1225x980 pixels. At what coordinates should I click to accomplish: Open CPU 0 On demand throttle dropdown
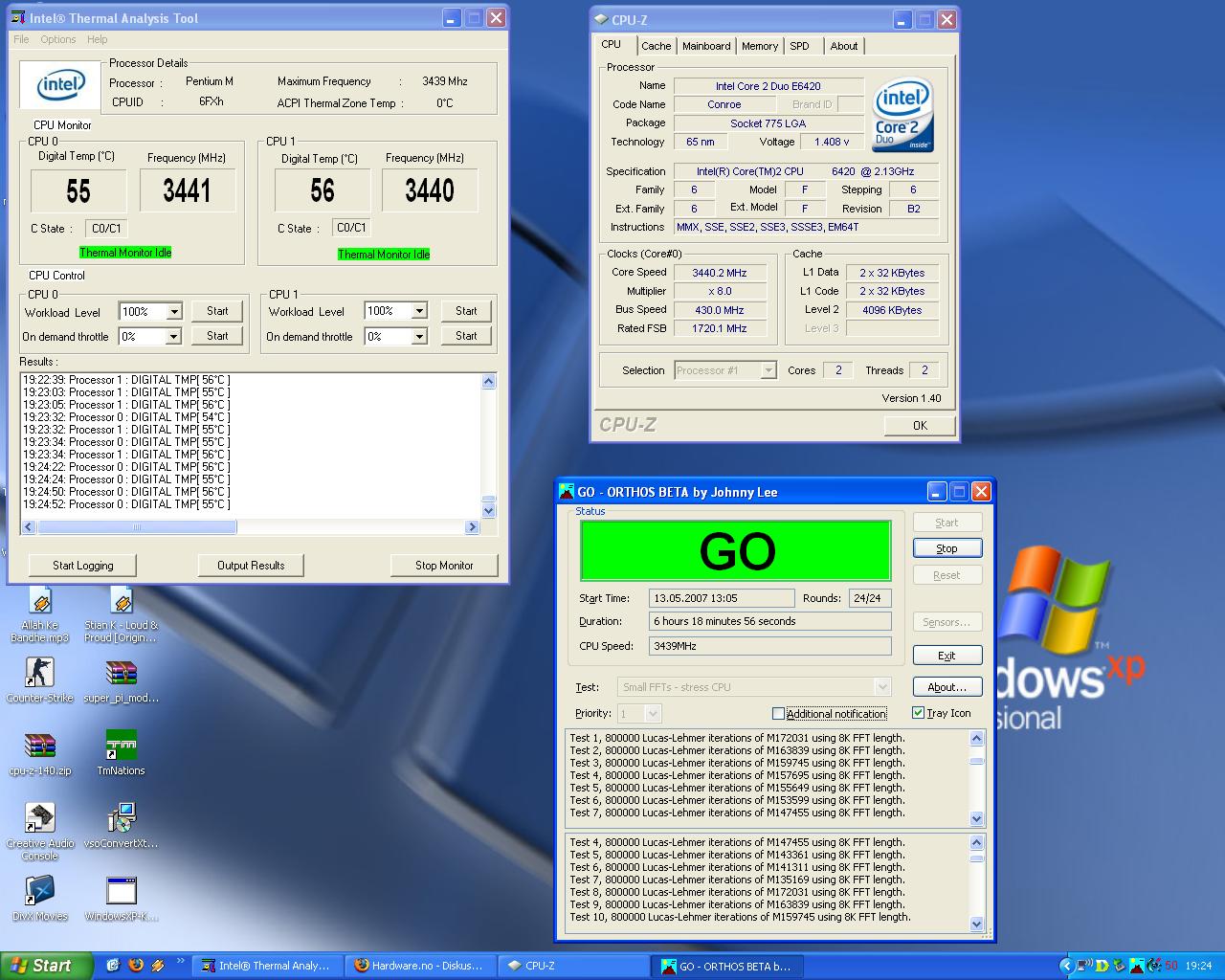coord(173,337)
